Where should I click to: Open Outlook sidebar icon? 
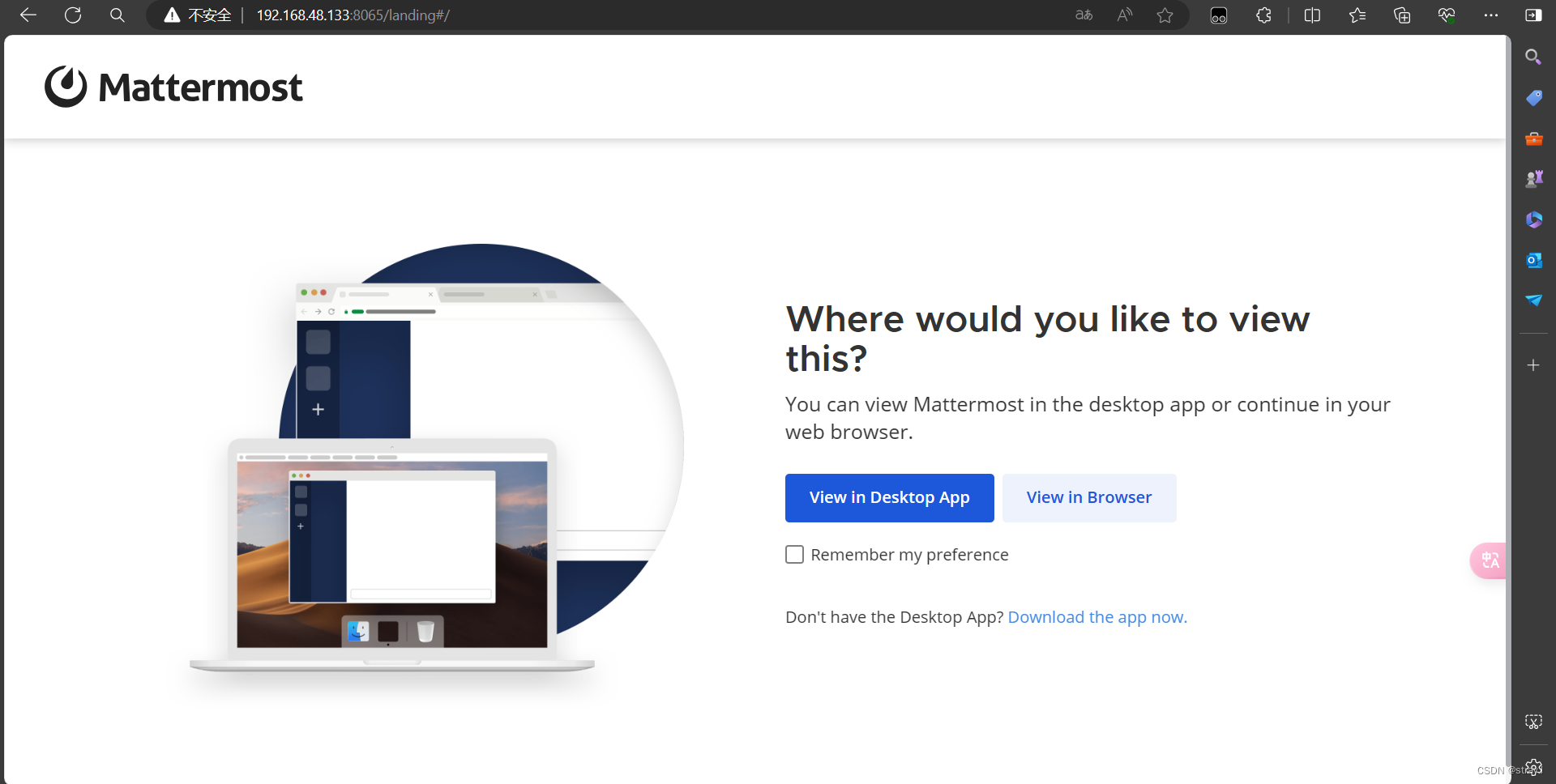[x=1533, y=260]
